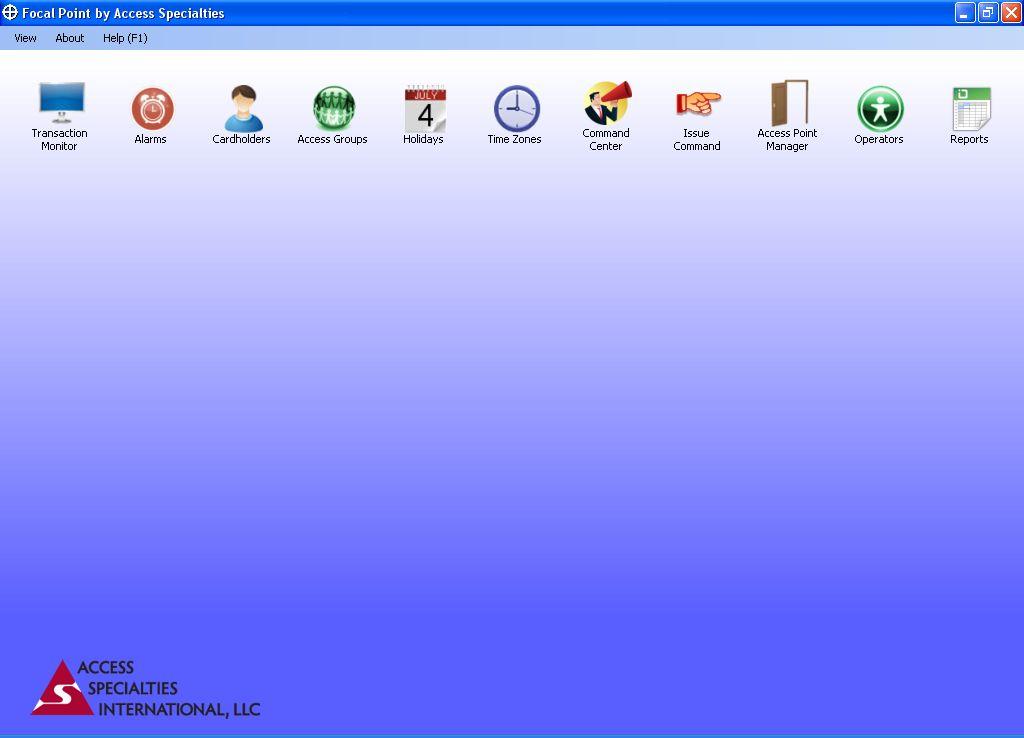This screenshot has height=738, width=1024.
Task: Open the Access Point Manager door icon
Action: (789, 103)
